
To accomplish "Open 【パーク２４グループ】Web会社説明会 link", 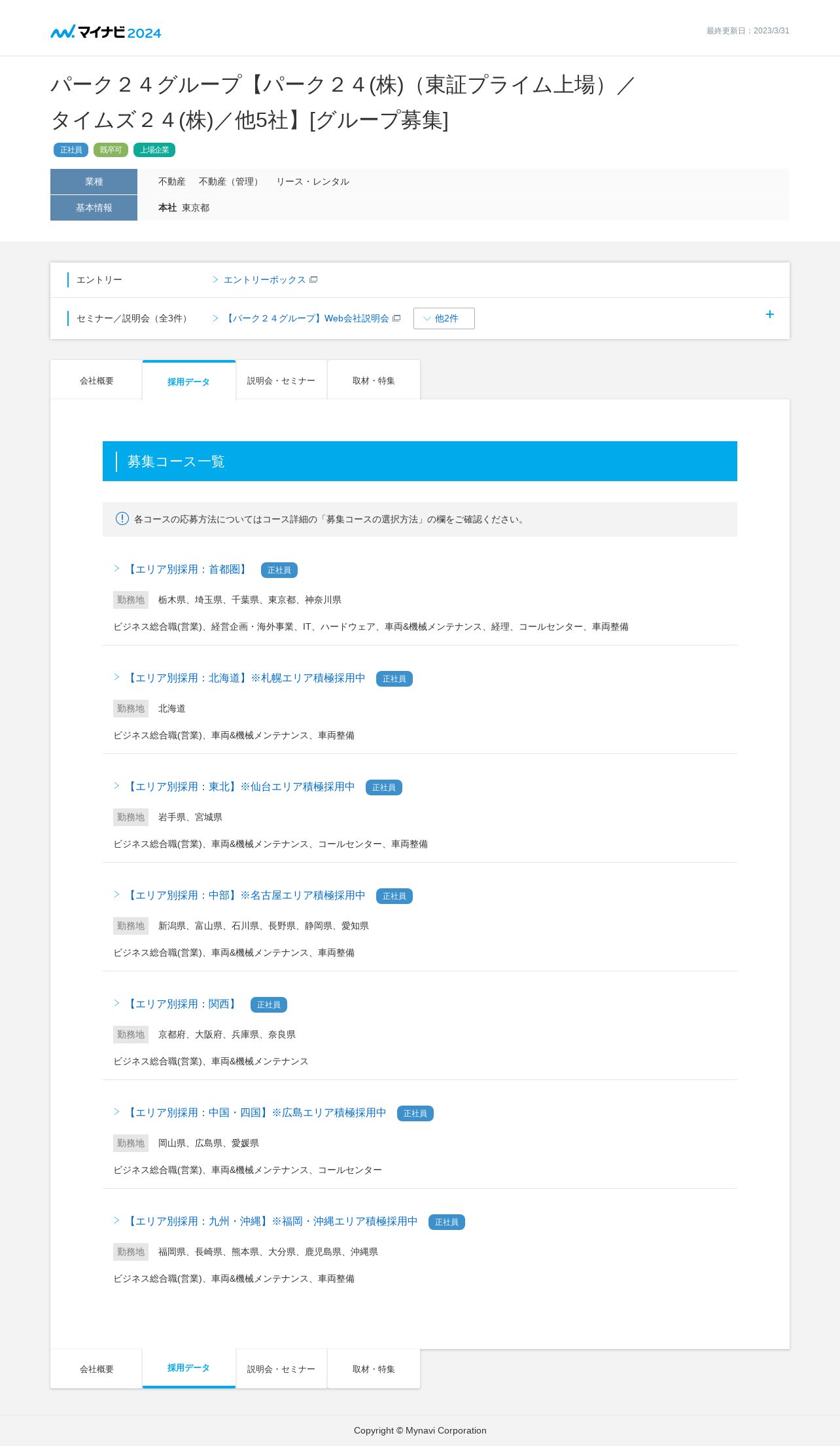I will click(306, 318).
